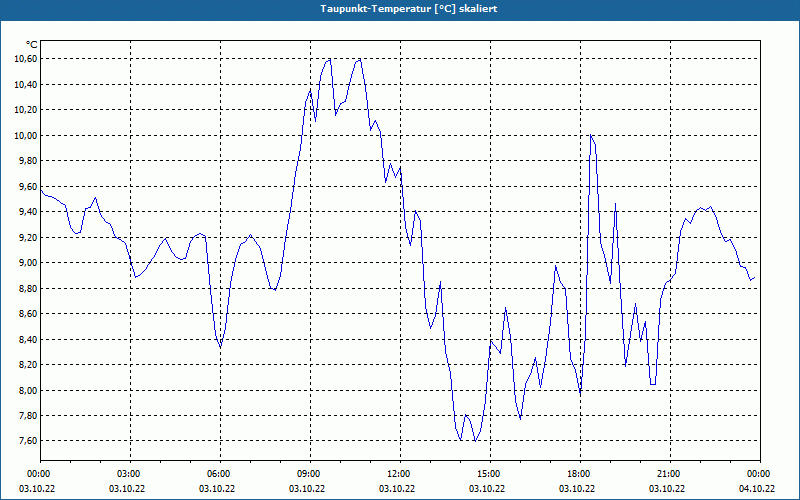Select the y-axis value '8,60'
This screenshot has height=500, width=800.
click(28, 314)
